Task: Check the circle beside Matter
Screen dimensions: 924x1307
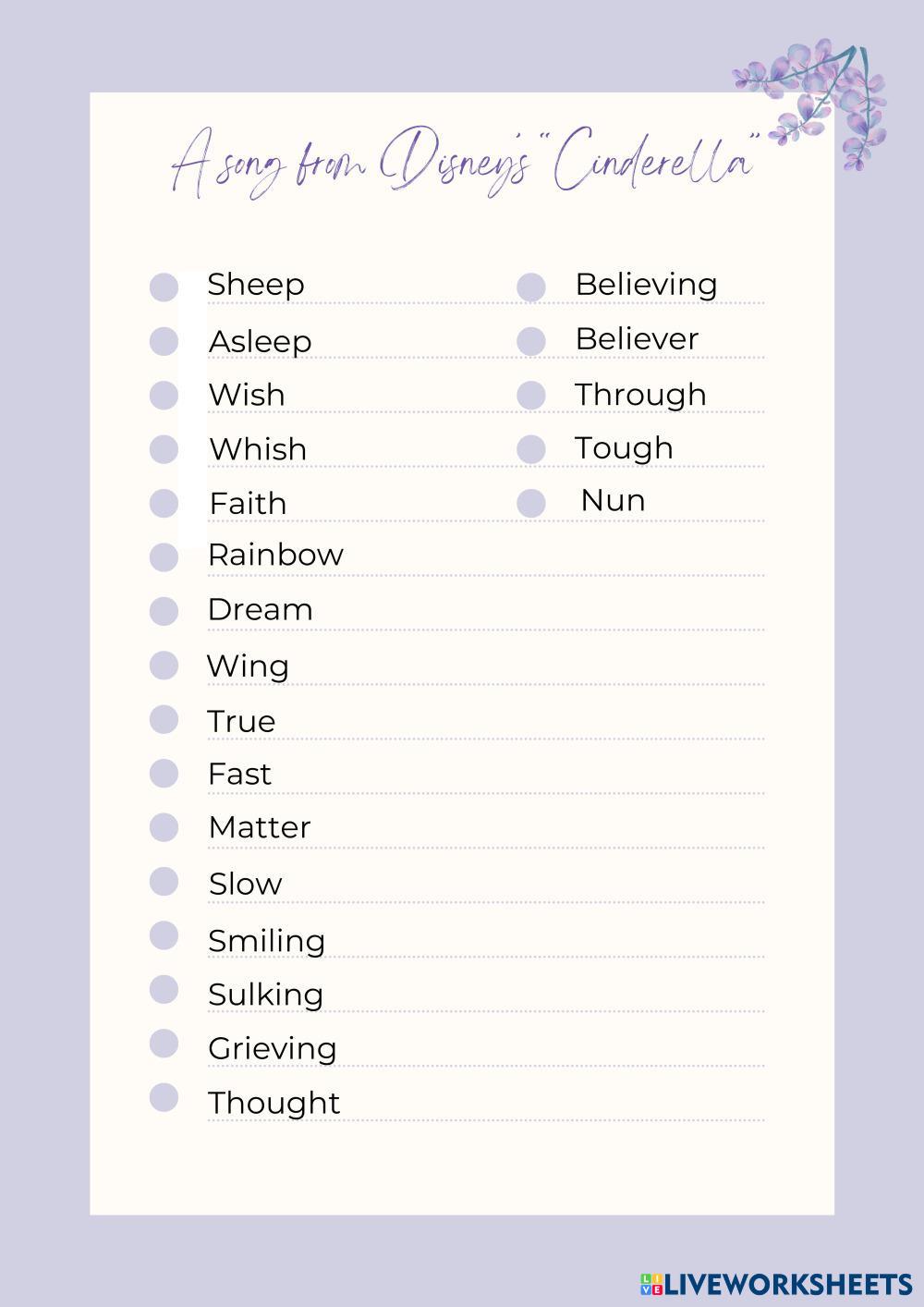Action: click(164, 827)
